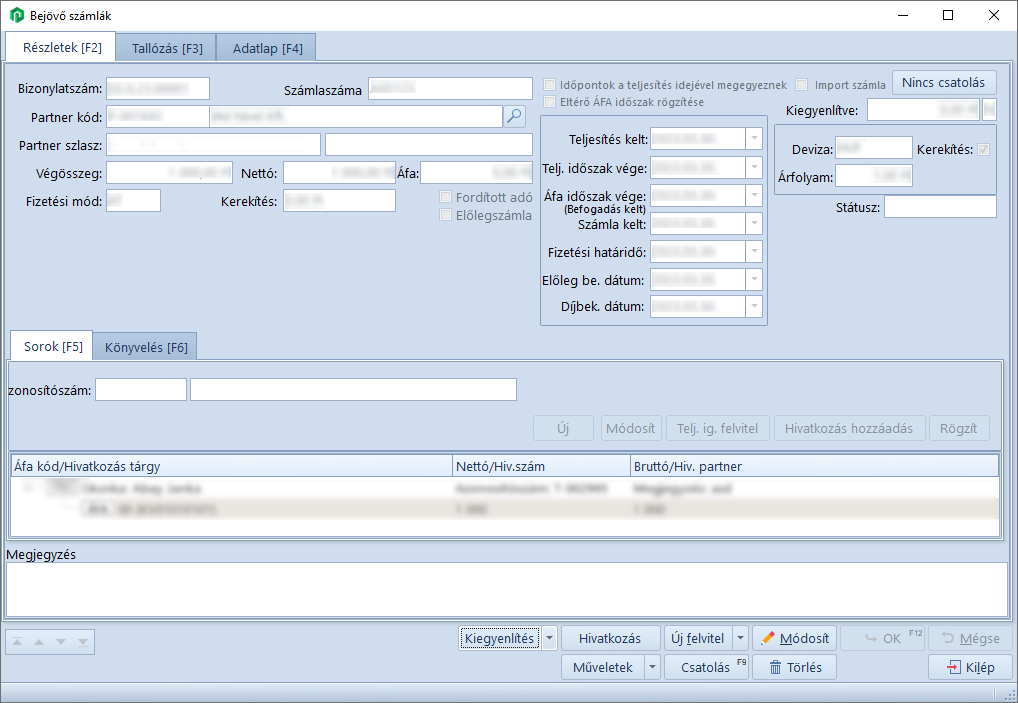Click the partner search magnifier icon
Screen dimensions: 1018x703
pos(514,116)
